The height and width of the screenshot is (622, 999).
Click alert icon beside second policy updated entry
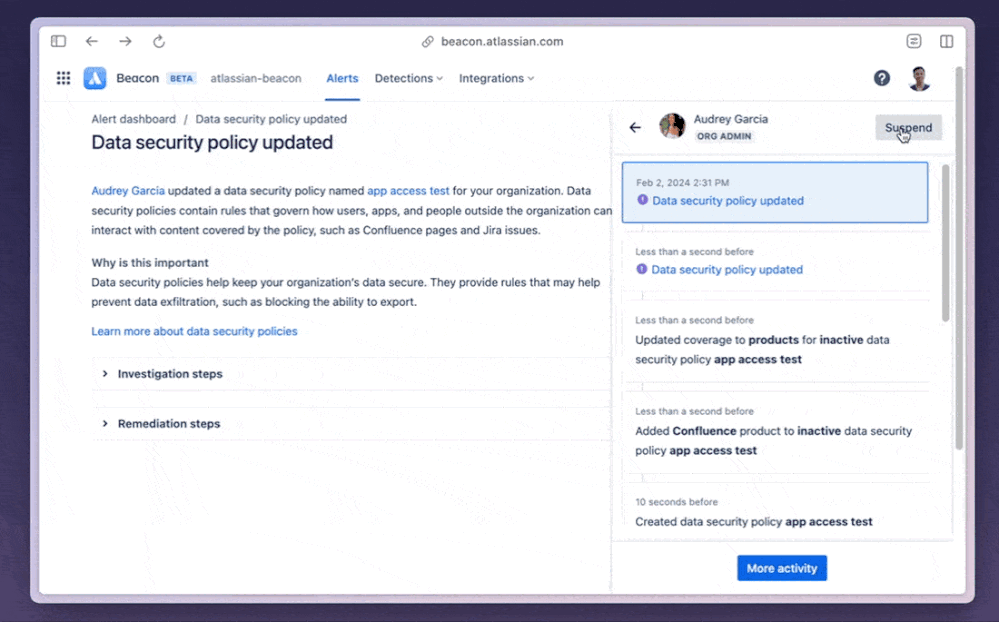(642, 269)
